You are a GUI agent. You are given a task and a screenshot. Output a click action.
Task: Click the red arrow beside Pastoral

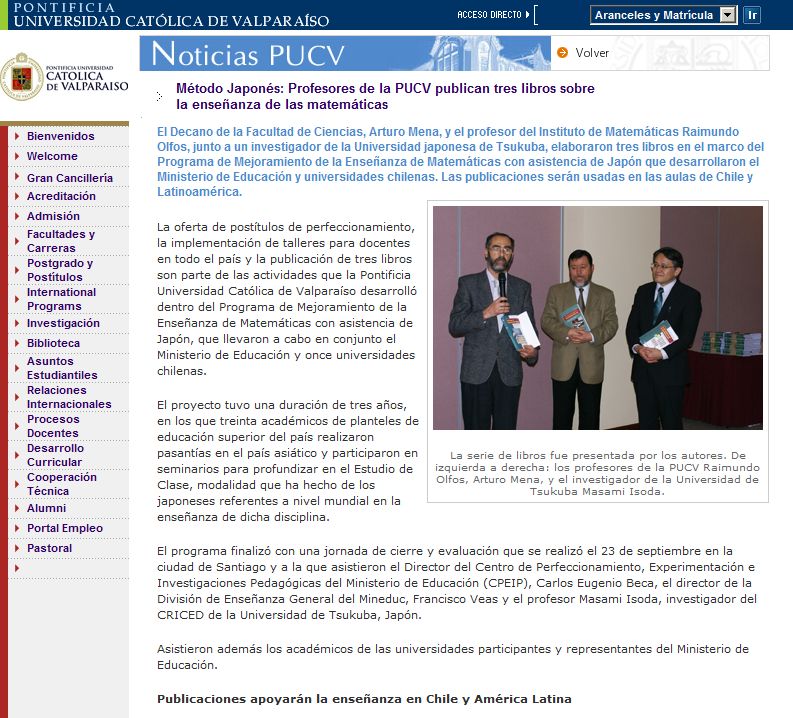click(17, 548)
